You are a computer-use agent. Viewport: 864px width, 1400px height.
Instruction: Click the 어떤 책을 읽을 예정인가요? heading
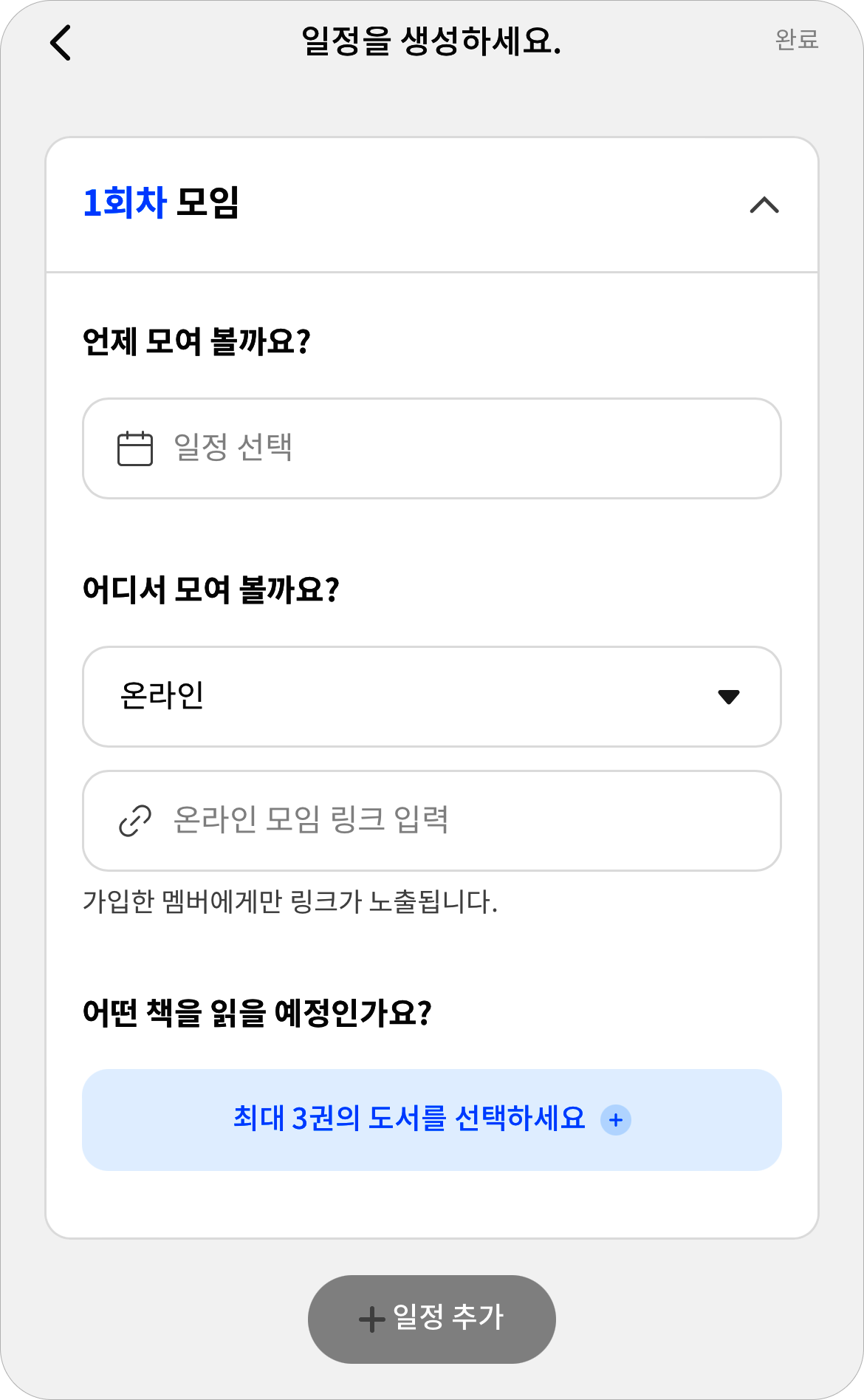point(257,1012)
